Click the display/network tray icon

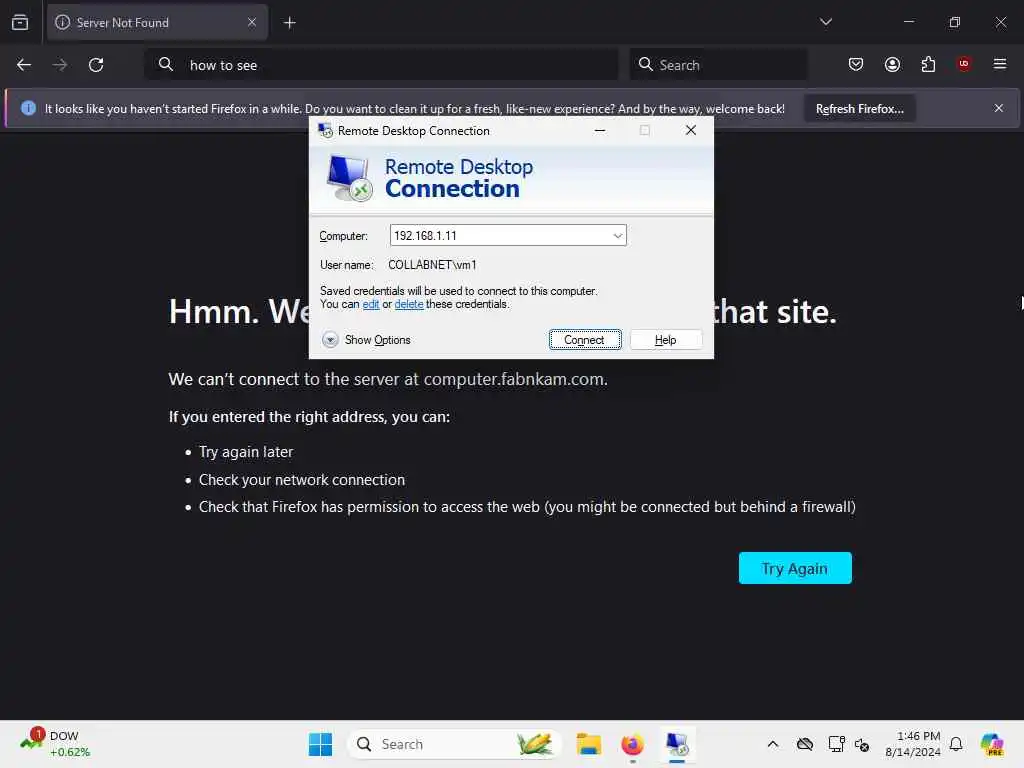(x=836, y=744)
